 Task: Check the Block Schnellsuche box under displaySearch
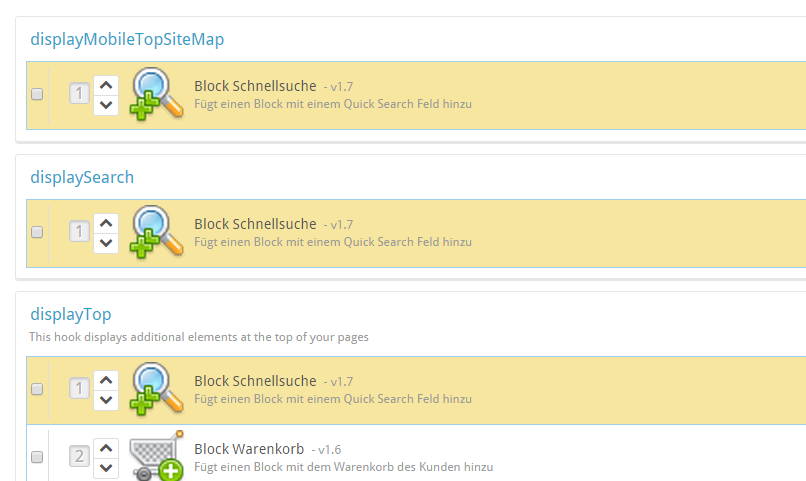37,232
